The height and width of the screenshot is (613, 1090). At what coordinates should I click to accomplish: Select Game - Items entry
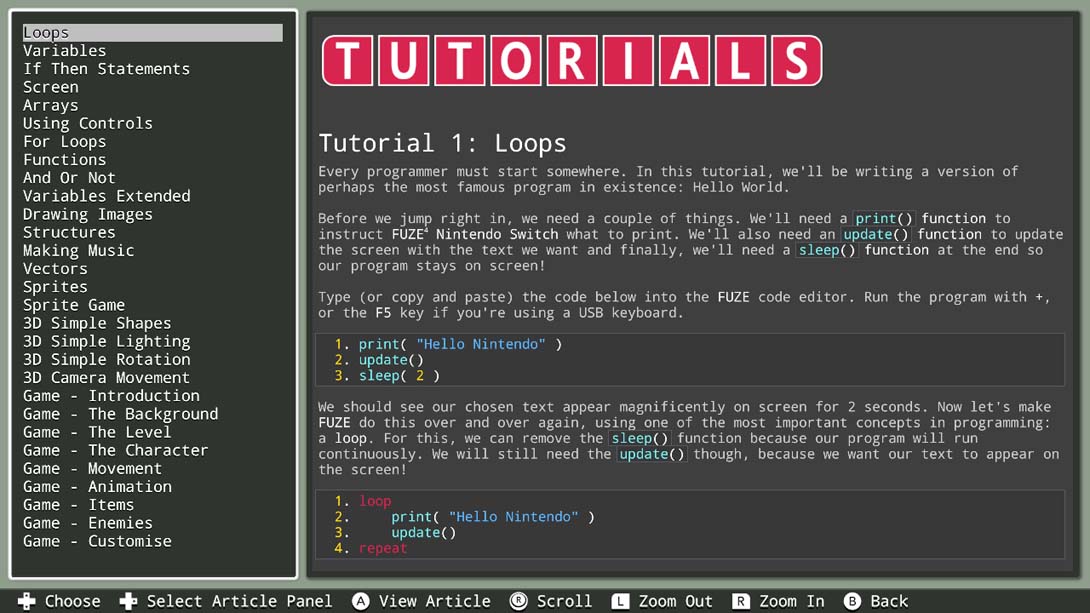click(79, 504)
